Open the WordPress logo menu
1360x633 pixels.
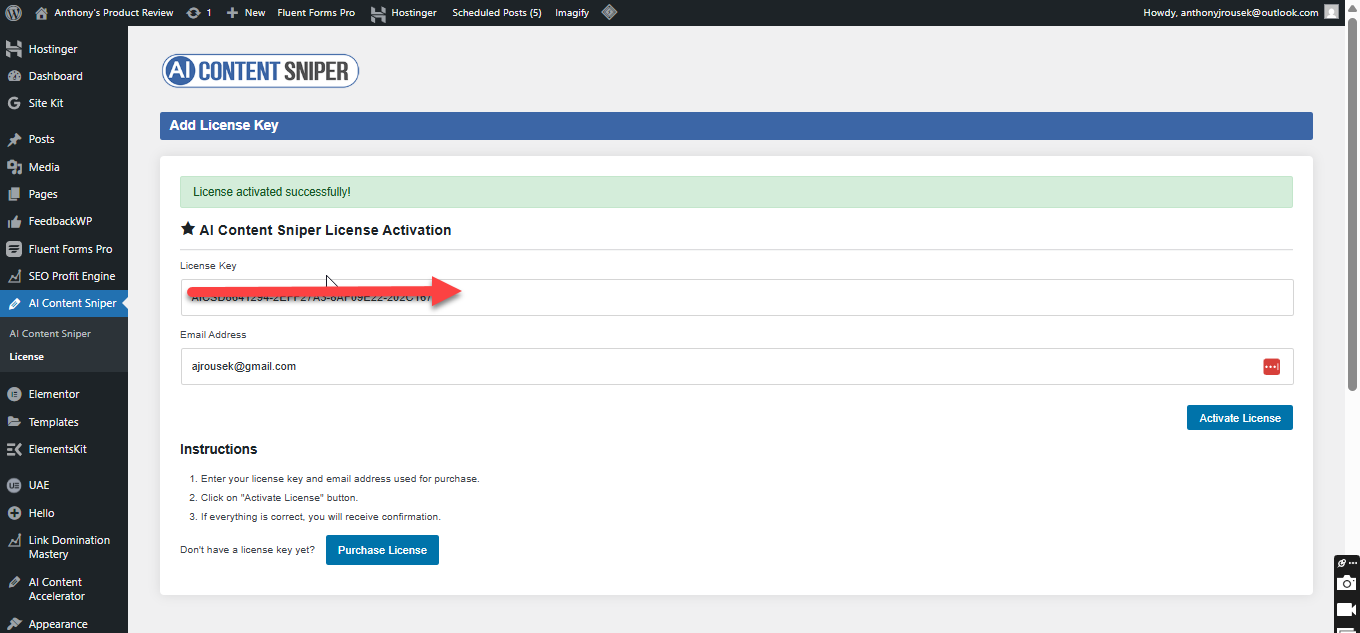coord(14,13)
